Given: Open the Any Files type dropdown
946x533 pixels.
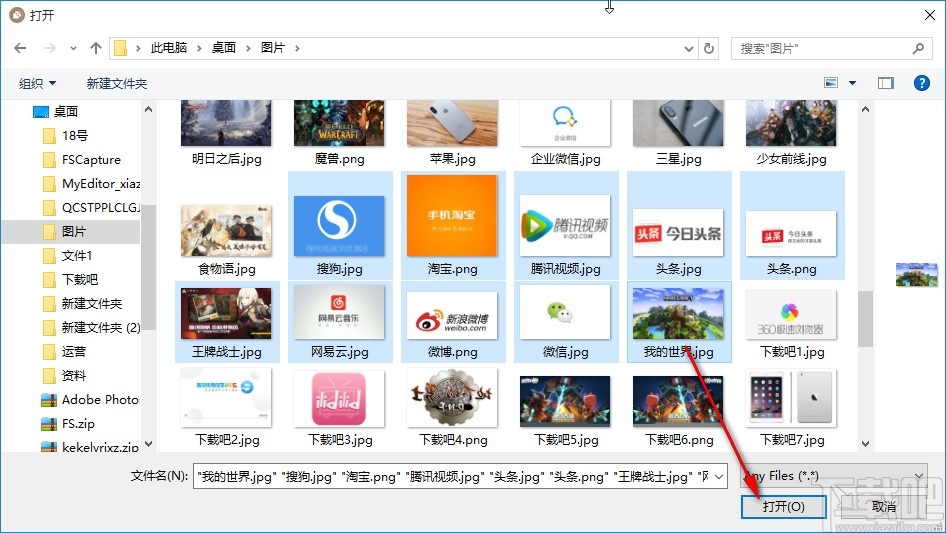Looking at the screenshot, I should point(834,476).
